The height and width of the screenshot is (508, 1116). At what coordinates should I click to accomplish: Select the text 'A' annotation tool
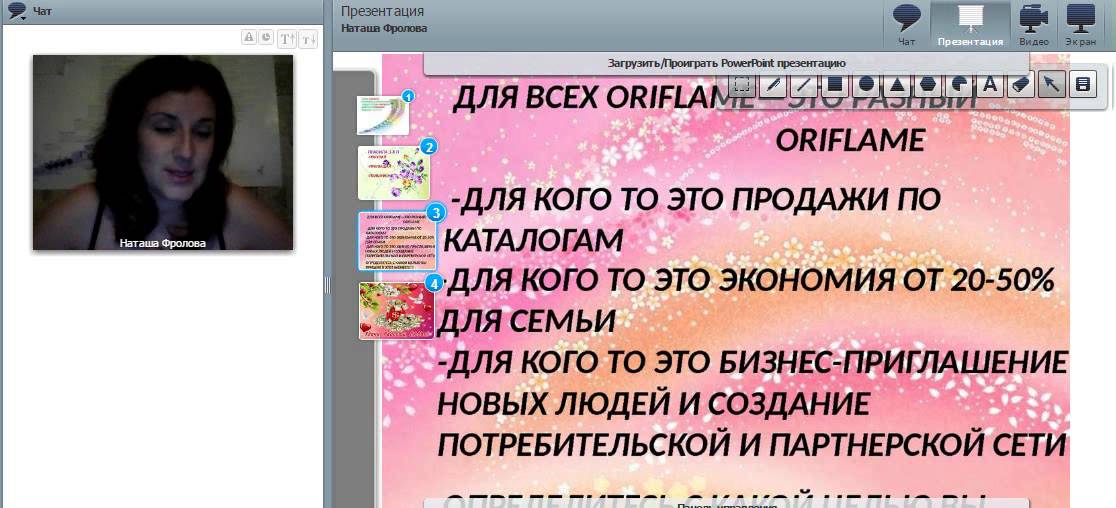tap(989, 85)
